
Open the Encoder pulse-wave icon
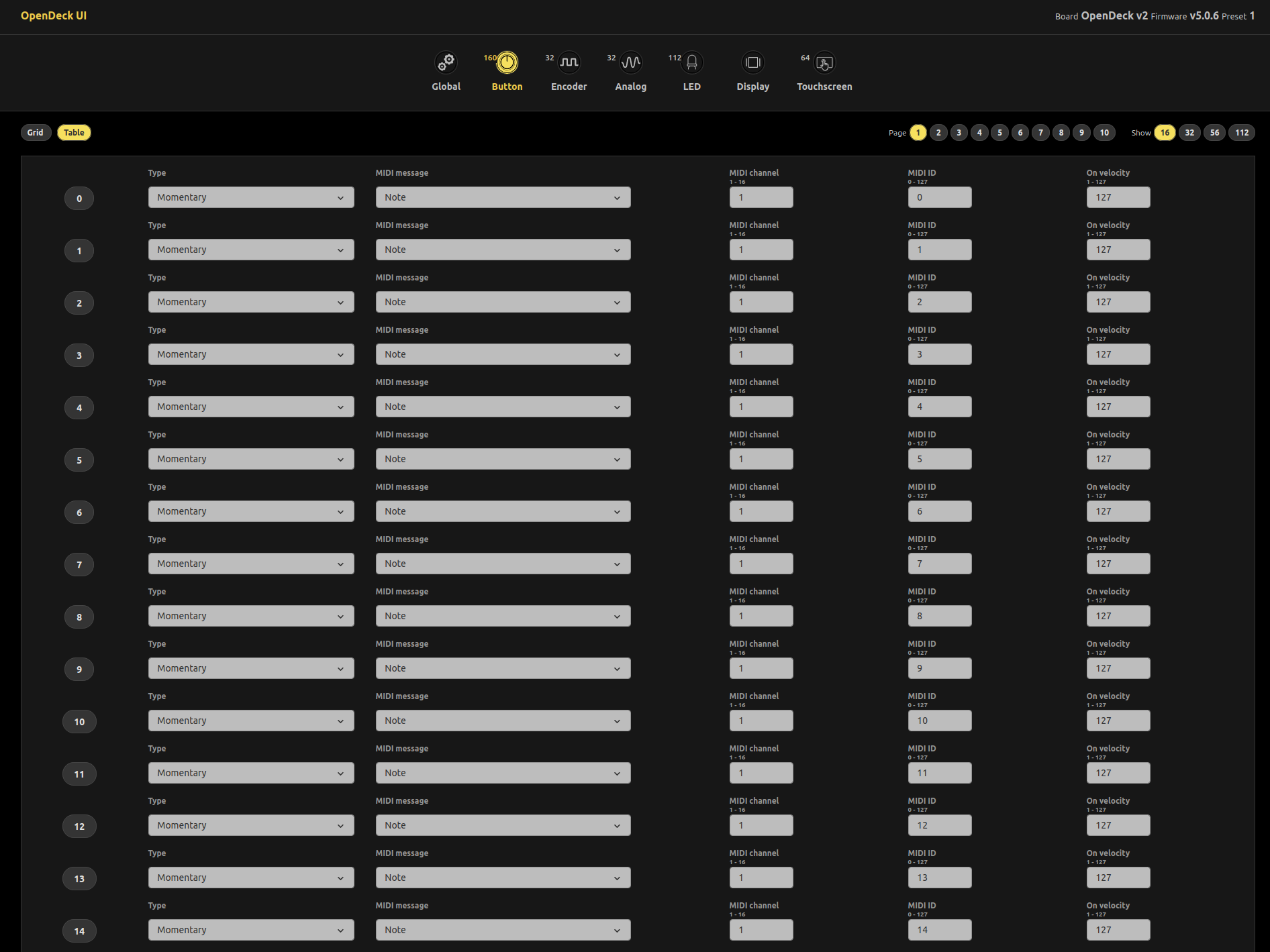(x=569, y=62)
